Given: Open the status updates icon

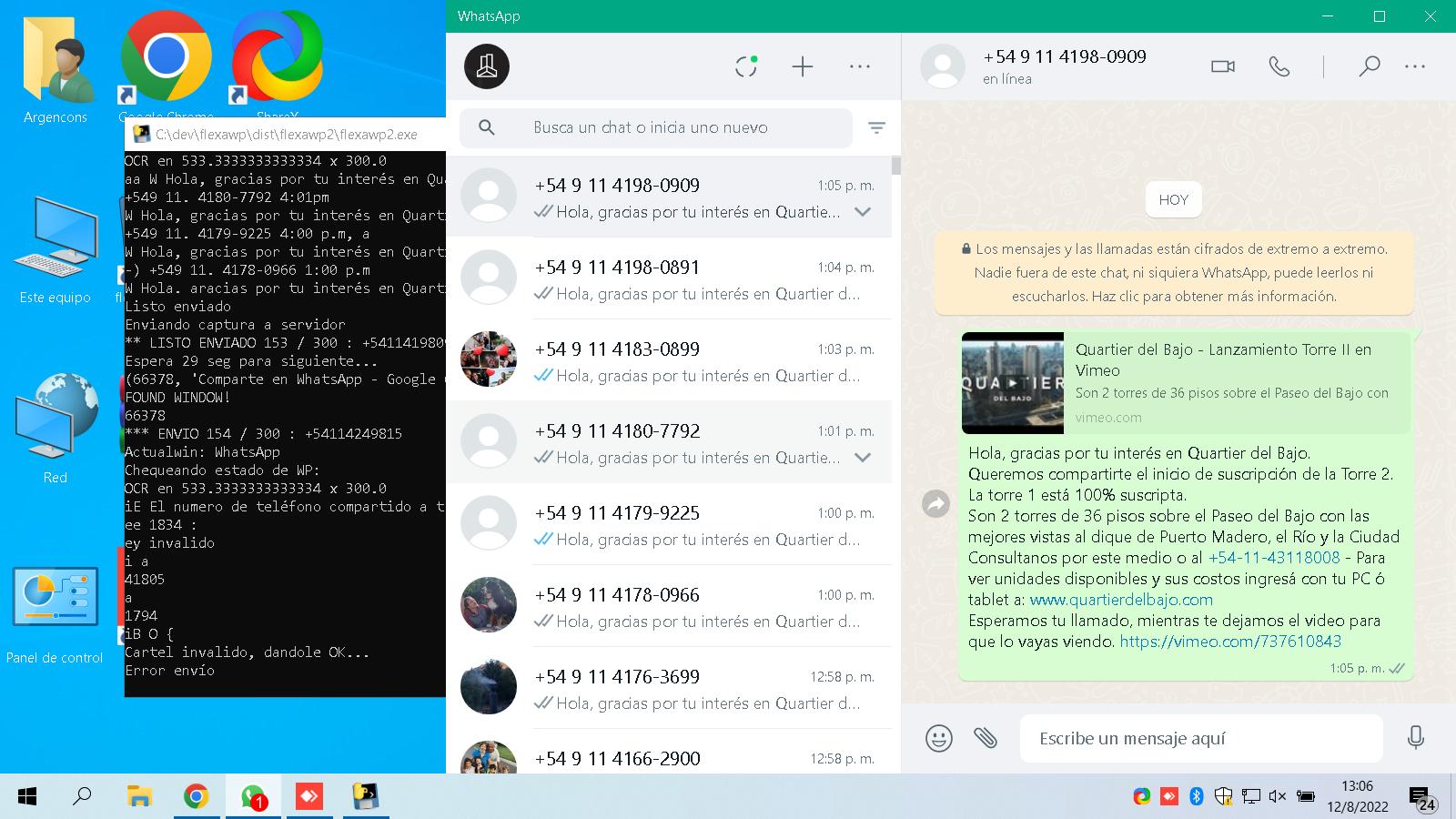Looking at the screenshot, I should pyautogui.click(x=746, y=66).
